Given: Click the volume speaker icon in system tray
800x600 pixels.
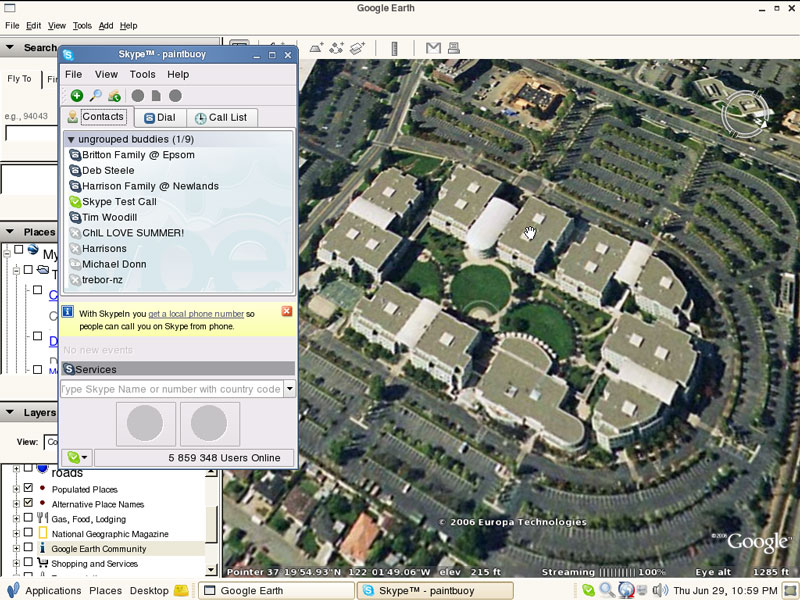Looking at the screenshot, I should [x=660, y=590].
